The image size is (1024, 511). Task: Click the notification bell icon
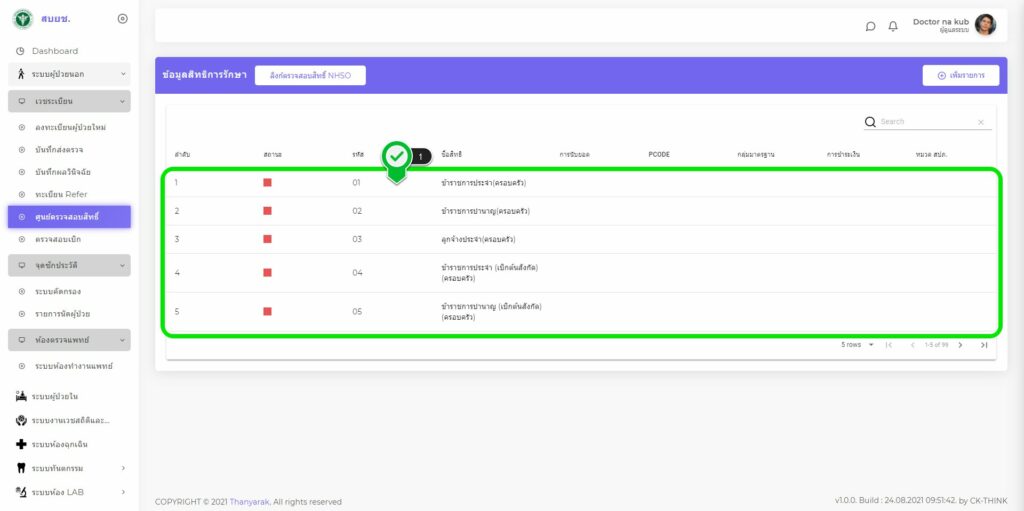(893, 26)
